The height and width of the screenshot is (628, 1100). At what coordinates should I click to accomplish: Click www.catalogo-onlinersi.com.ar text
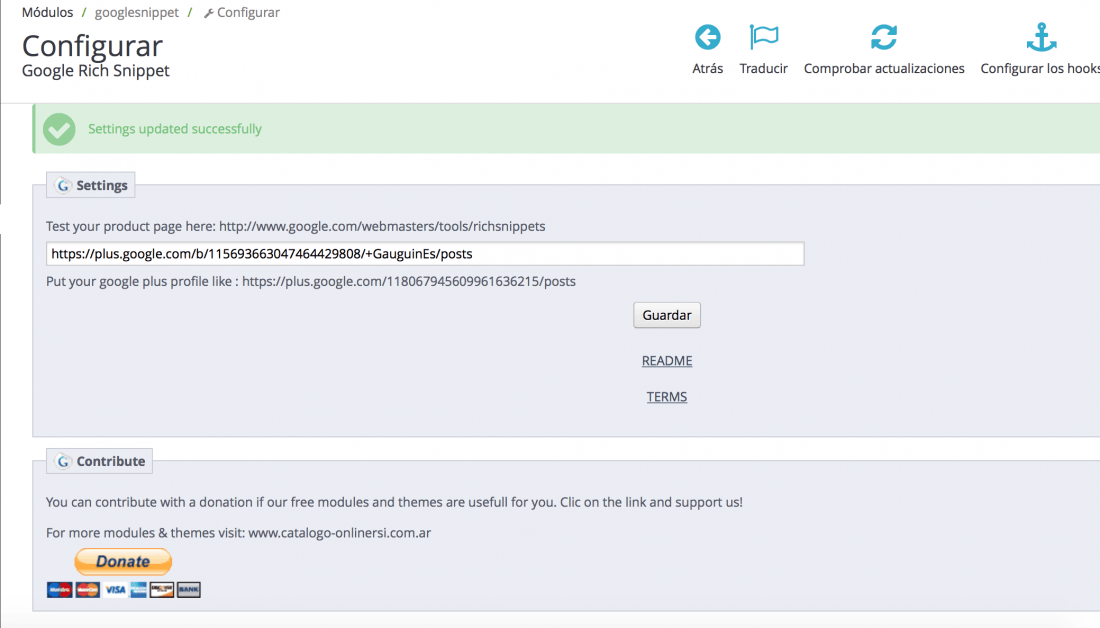click(x=340, y=533)
